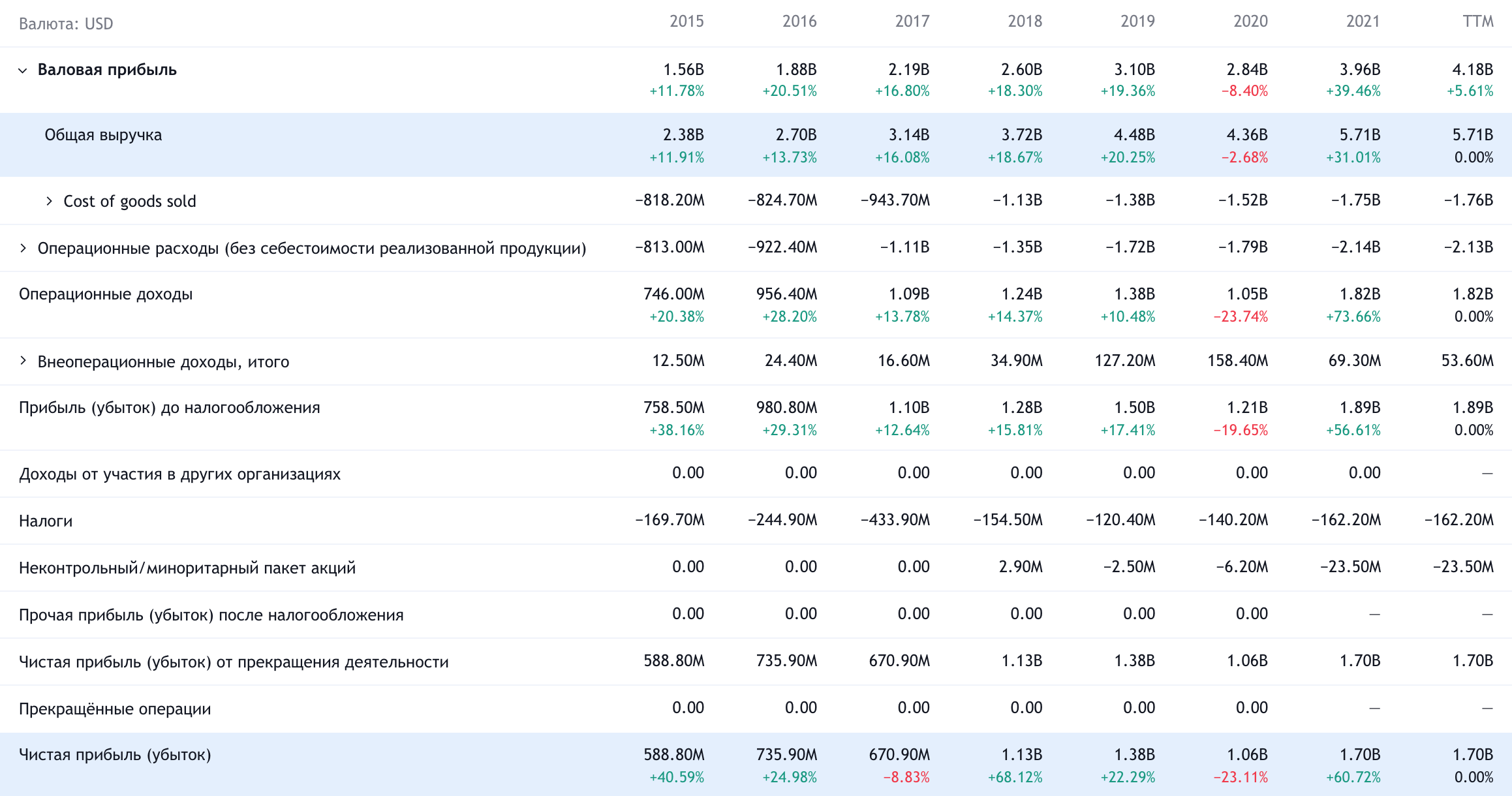Screen dimensions: 1512x796
Task: Click operating expenses value -813.00M
Action: point(670,247)
